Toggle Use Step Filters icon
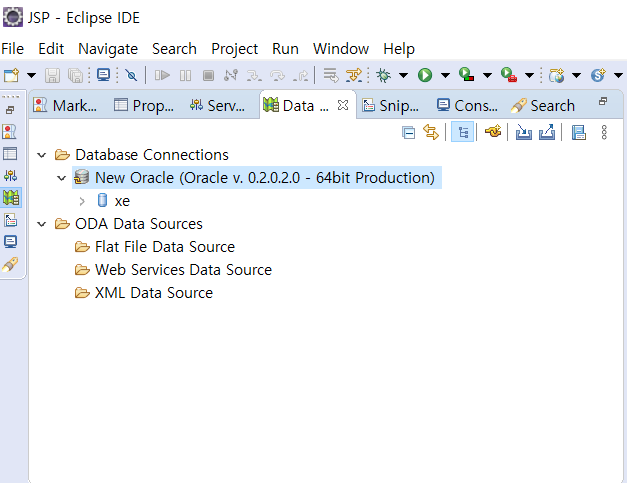 354,75
